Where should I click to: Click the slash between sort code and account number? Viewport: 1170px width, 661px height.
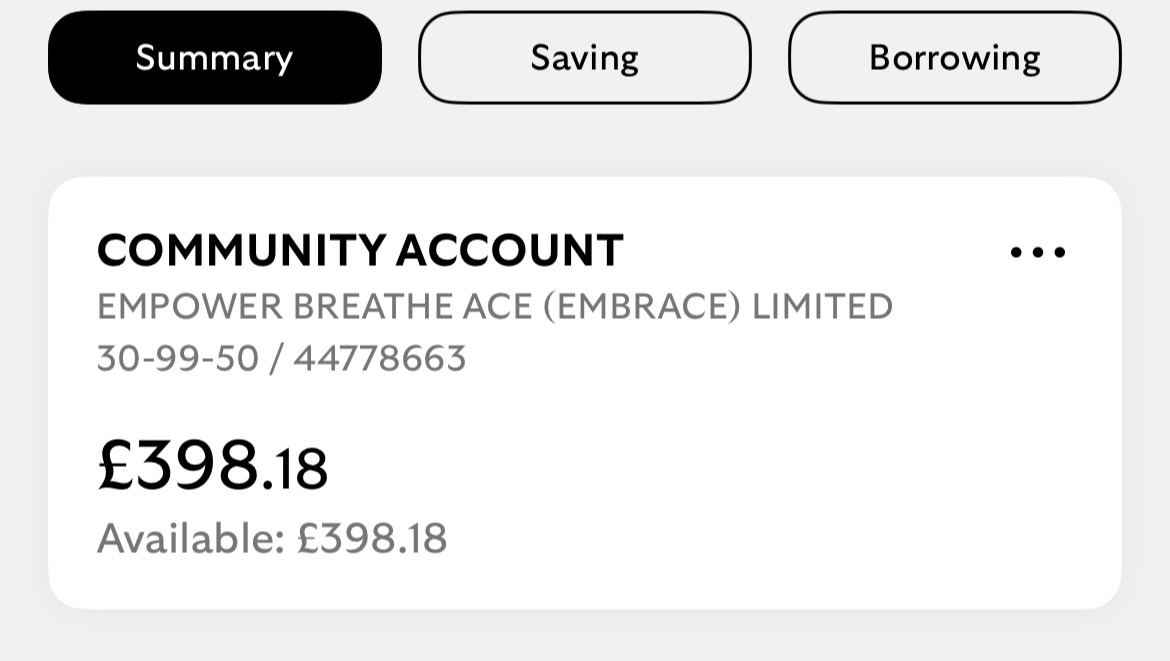tap(276, 358)
